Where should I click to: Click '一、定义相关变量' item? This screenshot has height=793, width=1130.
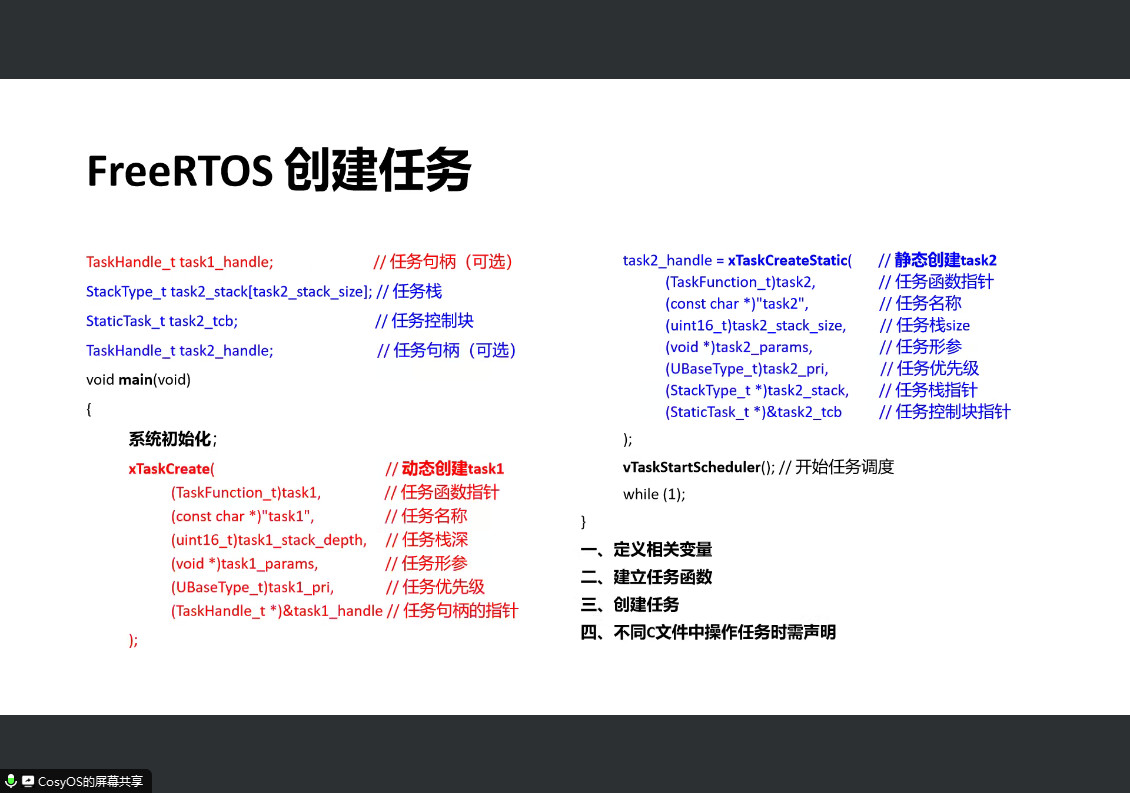pos(646,549)
